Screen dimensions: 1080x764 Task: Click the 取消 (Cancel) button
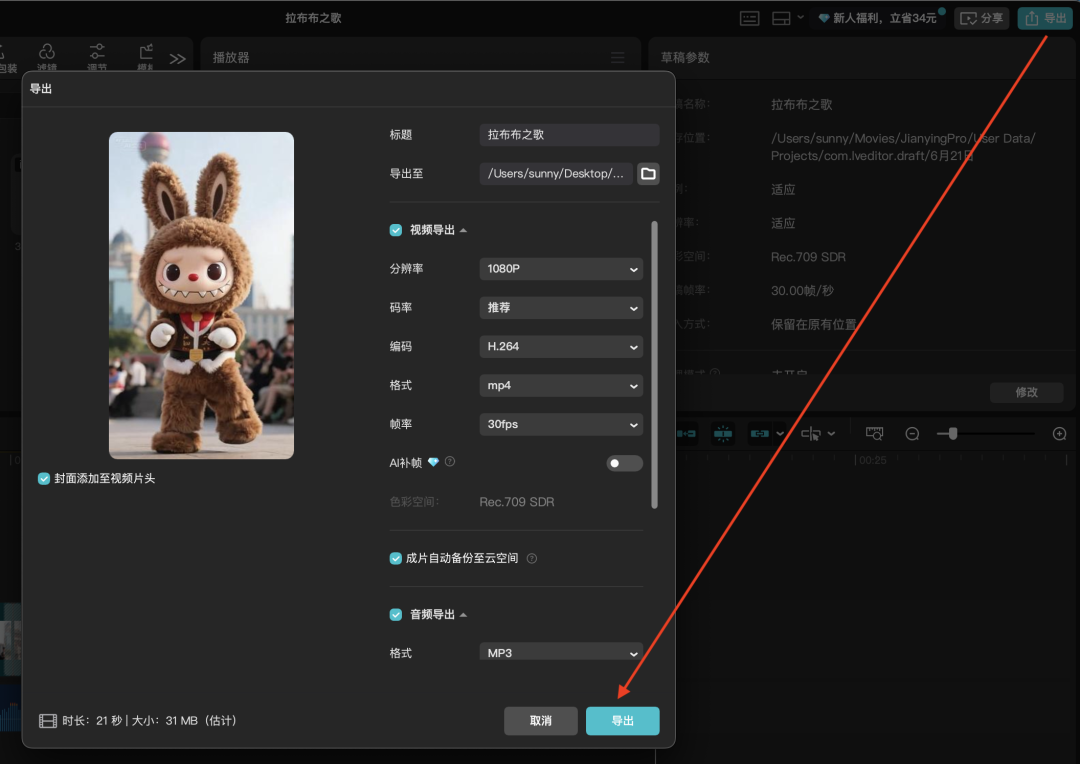point(540,720)
